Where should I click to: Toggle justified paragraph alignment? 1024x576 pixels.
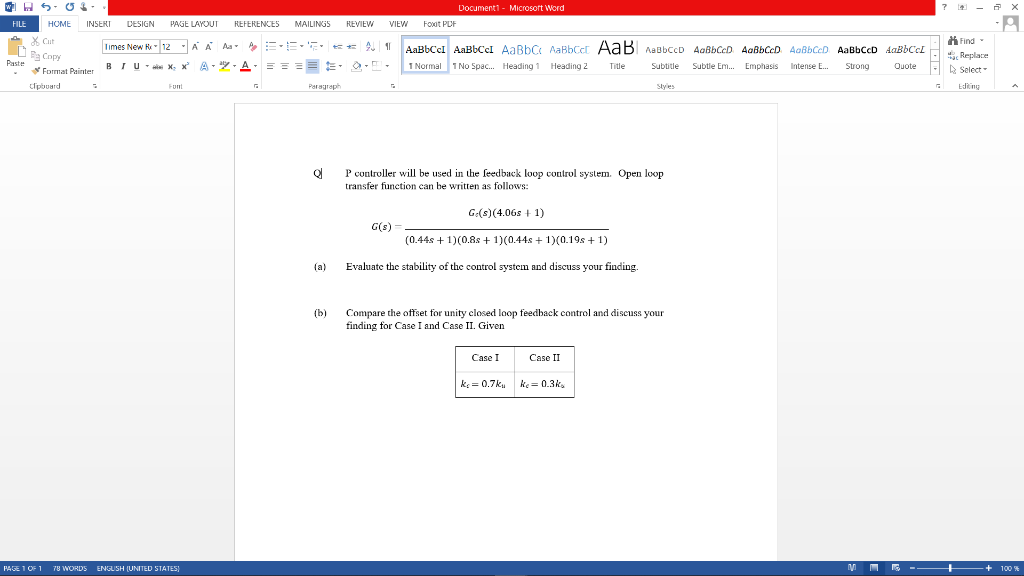click(313, 67)
